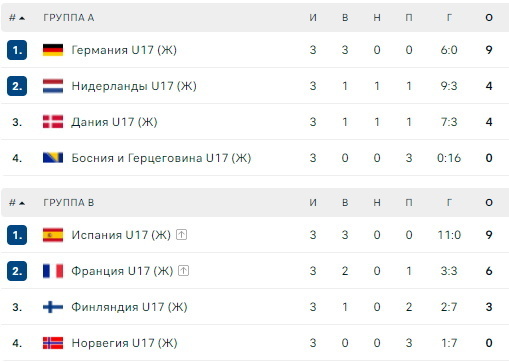509x363 pixels.
Task: Open Норвегия U17 (Ж) team page
Action: coord(124,343)
